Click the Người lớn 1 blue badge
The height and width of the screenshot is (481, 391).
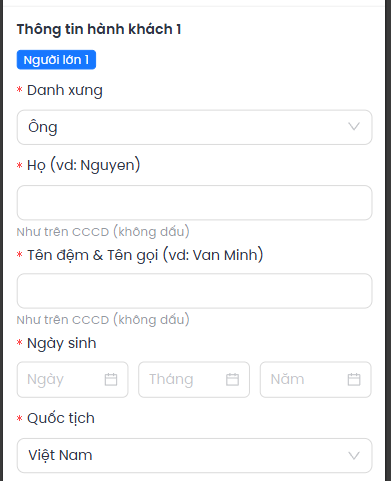point(56,60)
